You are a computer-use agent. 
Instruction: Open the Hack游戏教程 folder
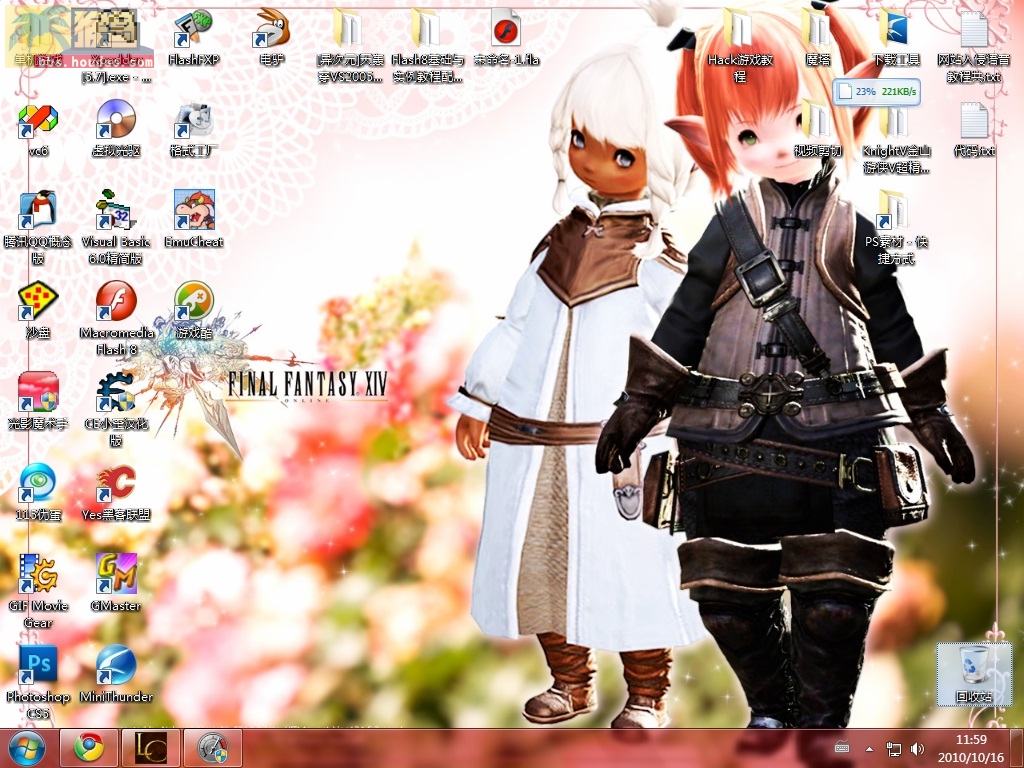[x=740, y=47]
